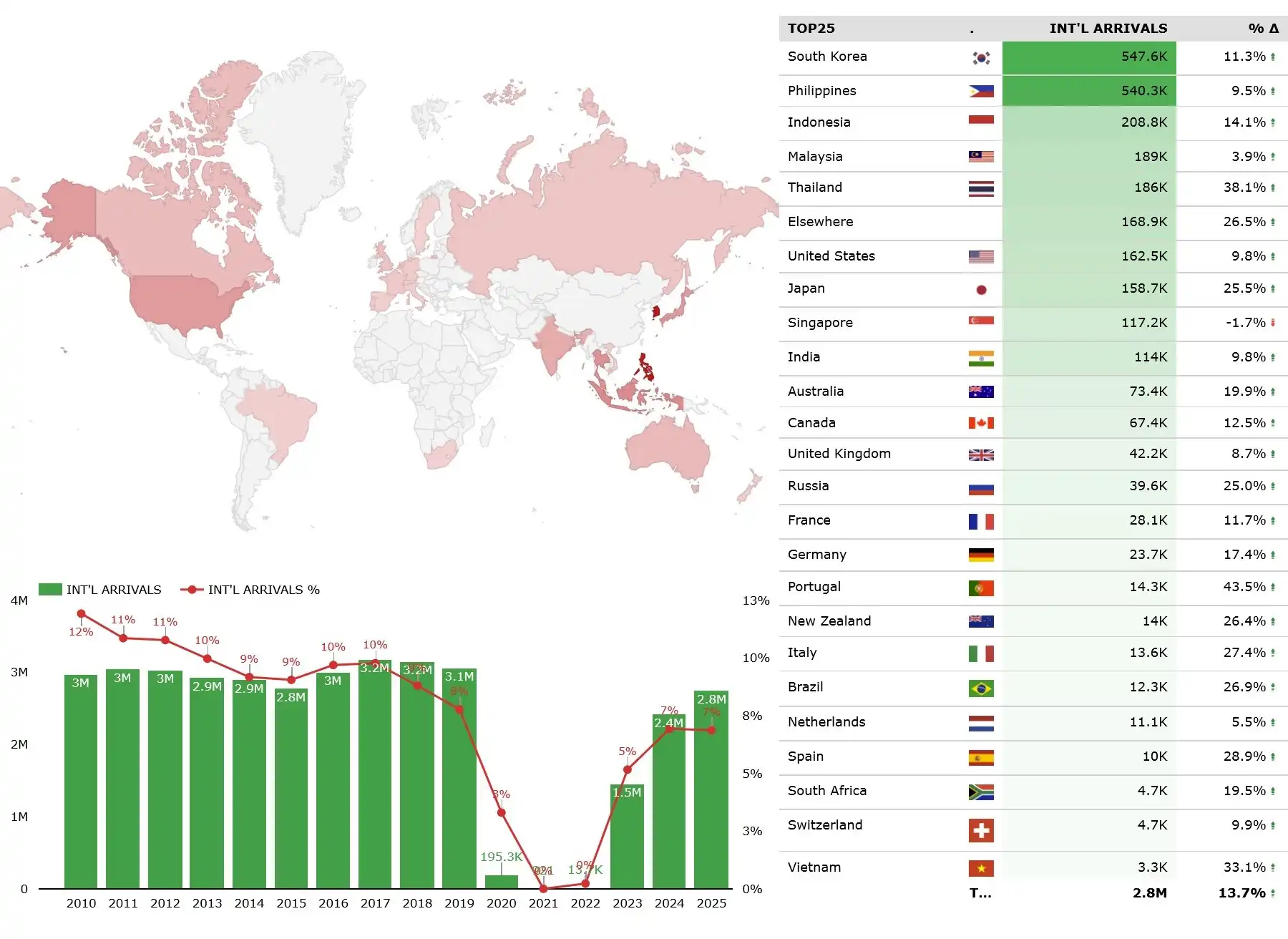Toggle the INT'L ARRIVALS % line legend
The image size is (1288, 939).
[250, 589]
